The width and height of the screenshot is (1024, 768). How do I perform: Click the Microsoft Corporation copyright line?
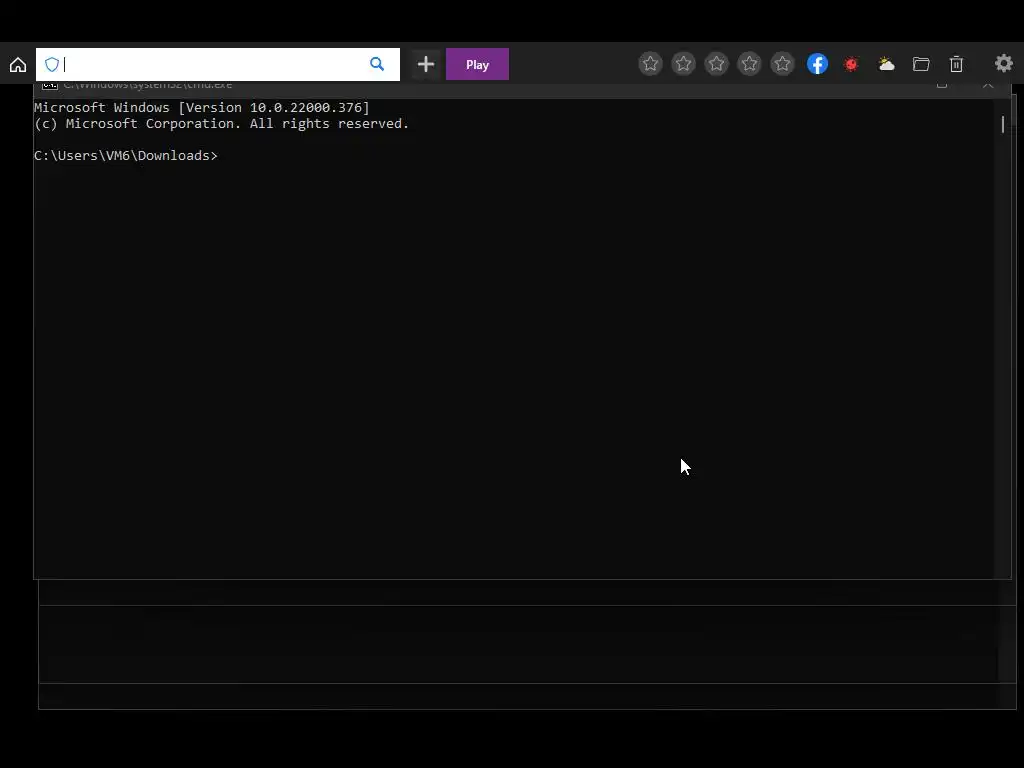point(221,124)
